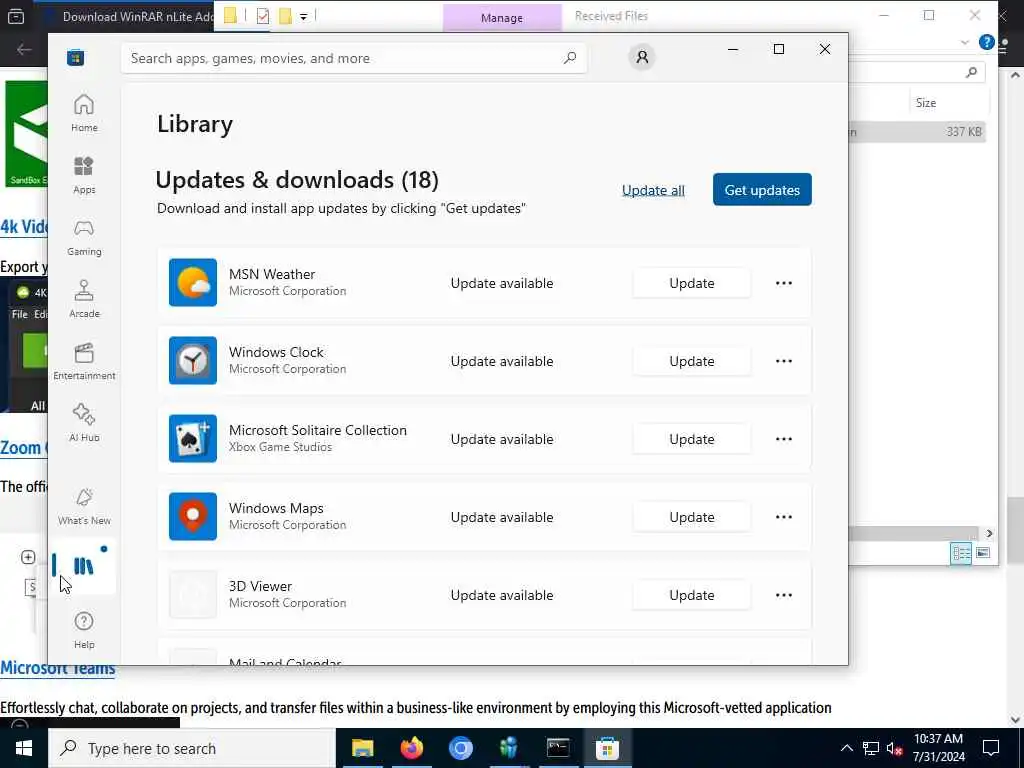Open the user account profile icon

pyautogui.click(x=642, y=57)
